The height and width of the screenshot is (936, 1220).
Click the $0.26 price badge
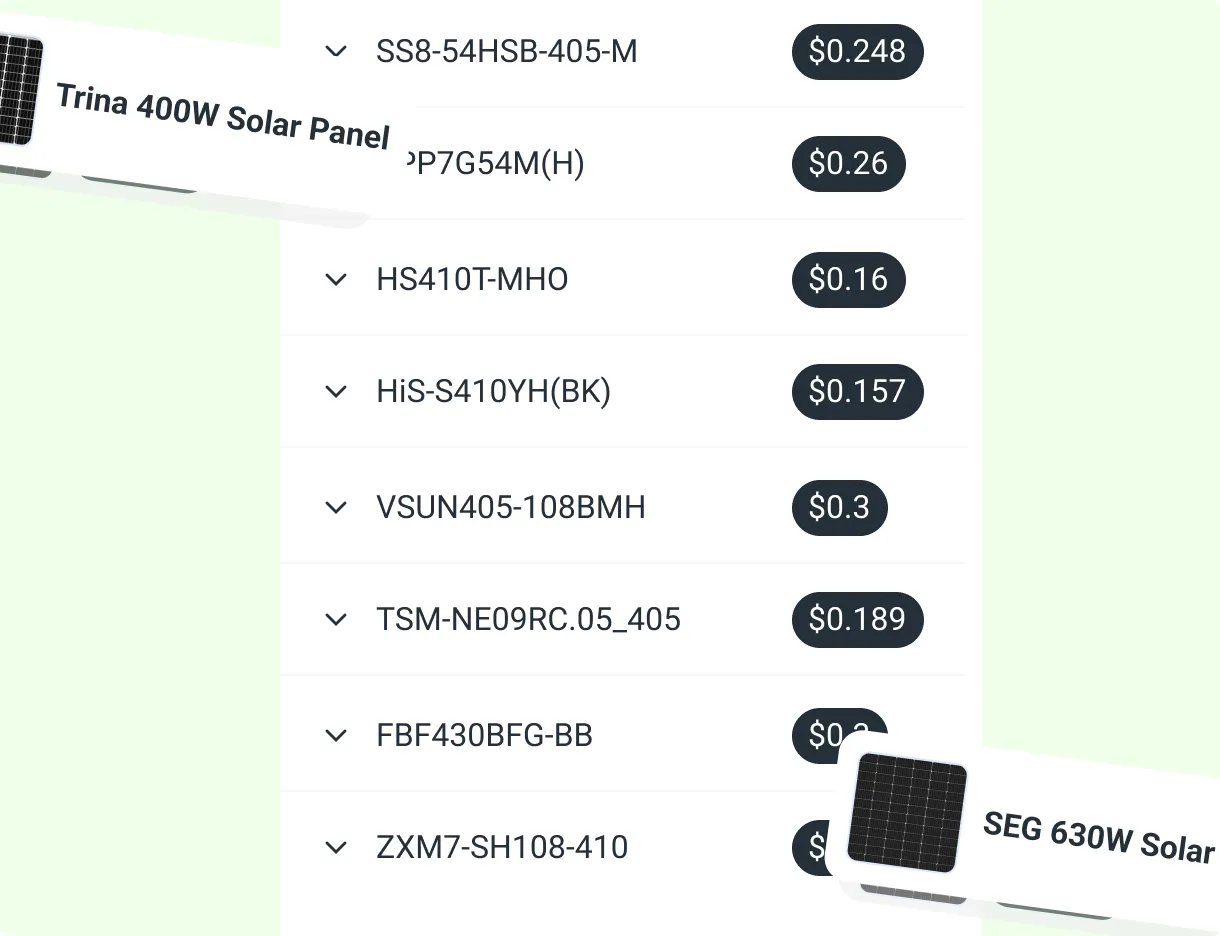848,163
